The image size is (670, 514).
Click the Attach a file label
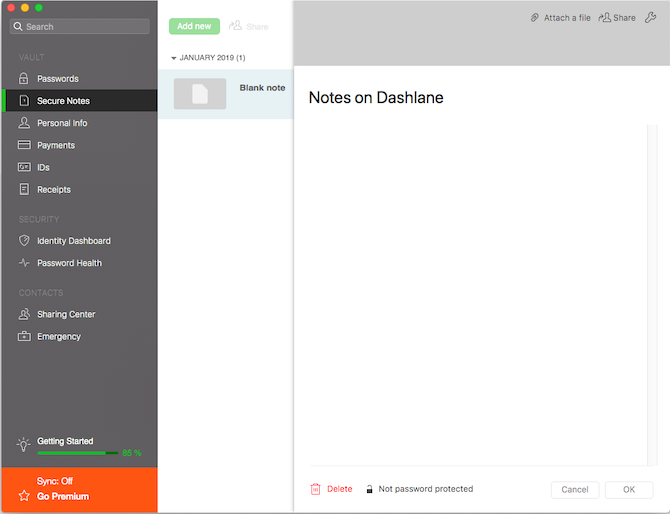pos(567,18)
